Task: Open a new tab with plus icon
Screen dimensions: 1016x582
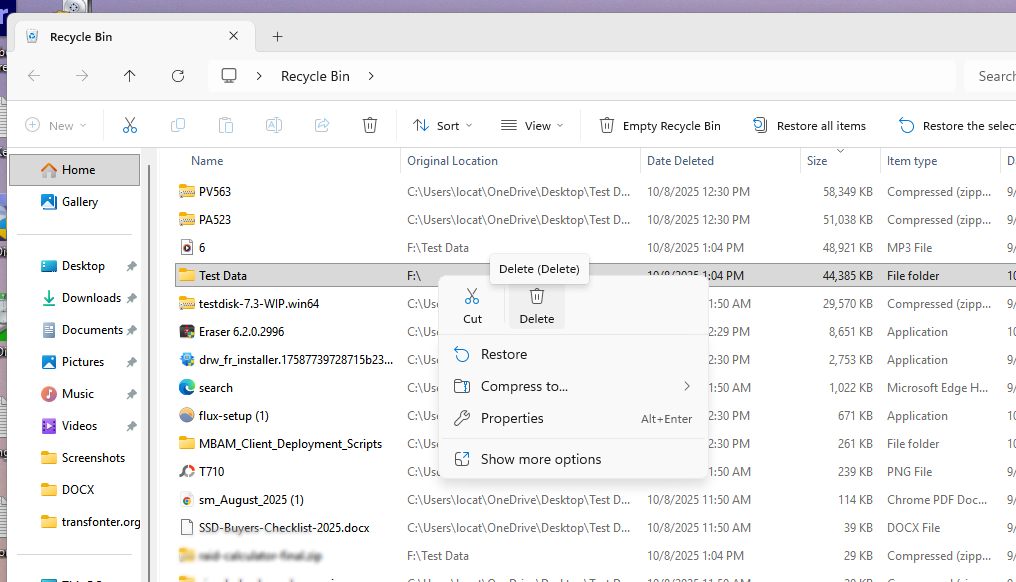Action: point(278,37)
